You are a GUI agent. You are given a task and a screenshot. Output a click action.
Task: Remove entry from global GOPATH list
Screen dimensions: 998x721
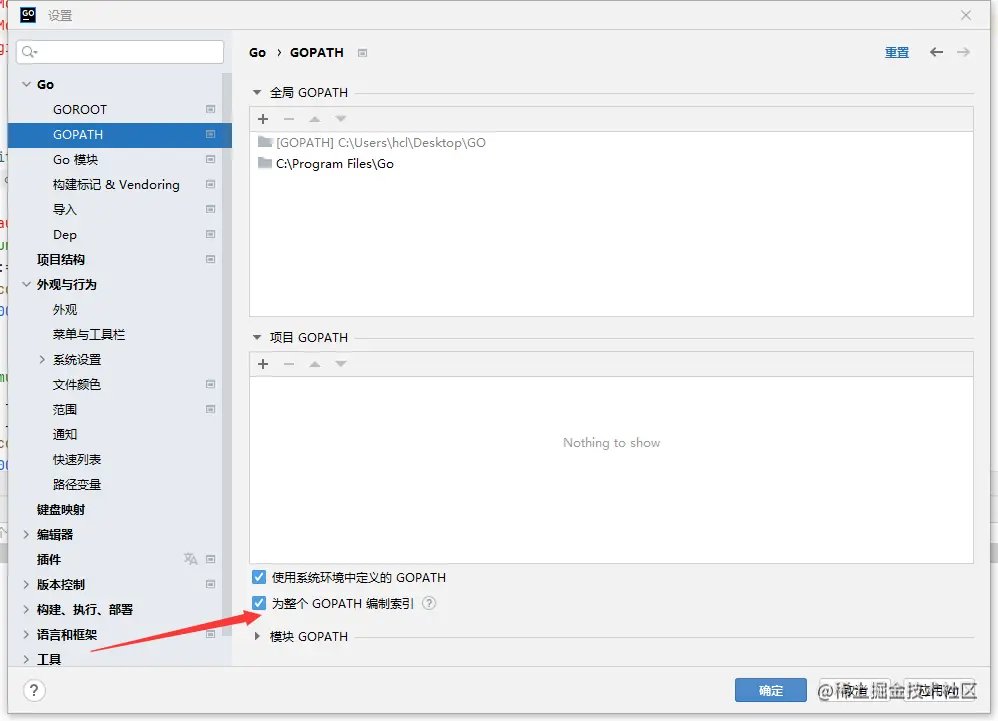pyautogui.click(x=289, y=119)
